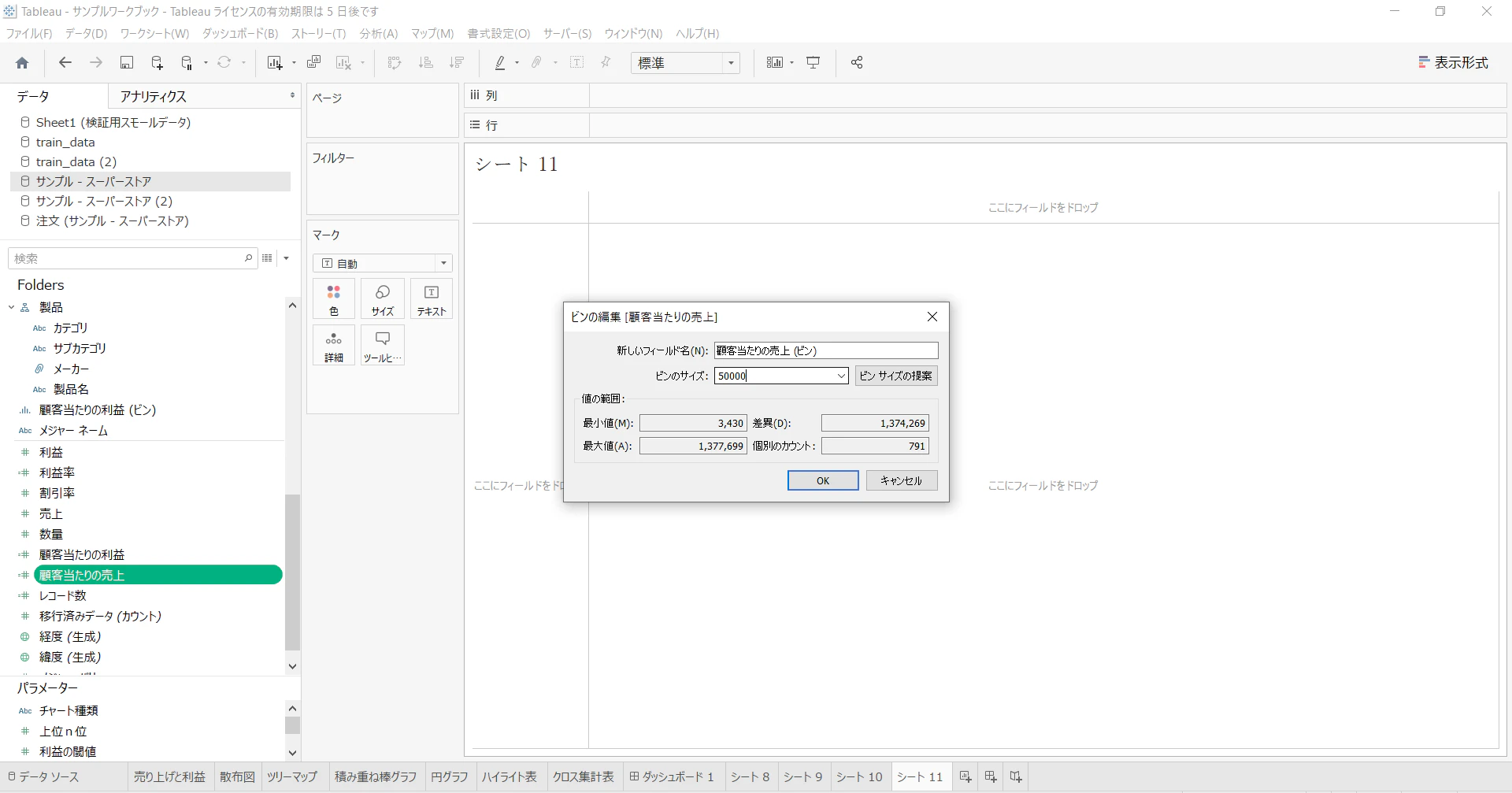
Task: Open data pane view options dropdown arrow
Action: (x=287, y=258)
